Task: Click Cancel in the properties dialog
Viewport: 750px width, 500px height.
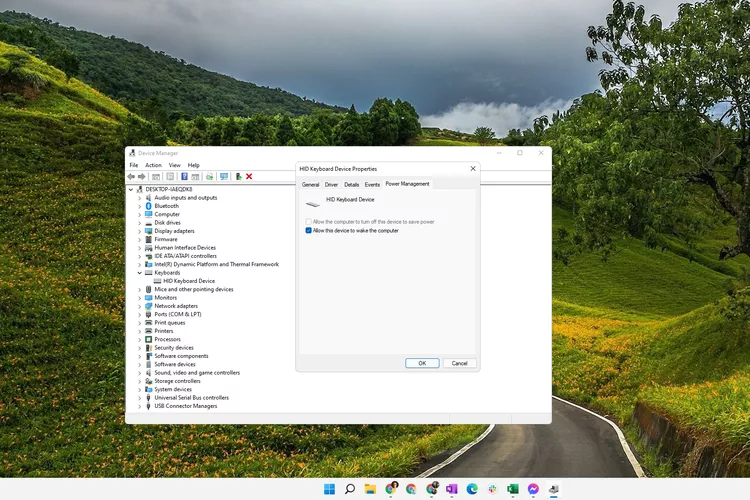Action: tap(460, 363)
